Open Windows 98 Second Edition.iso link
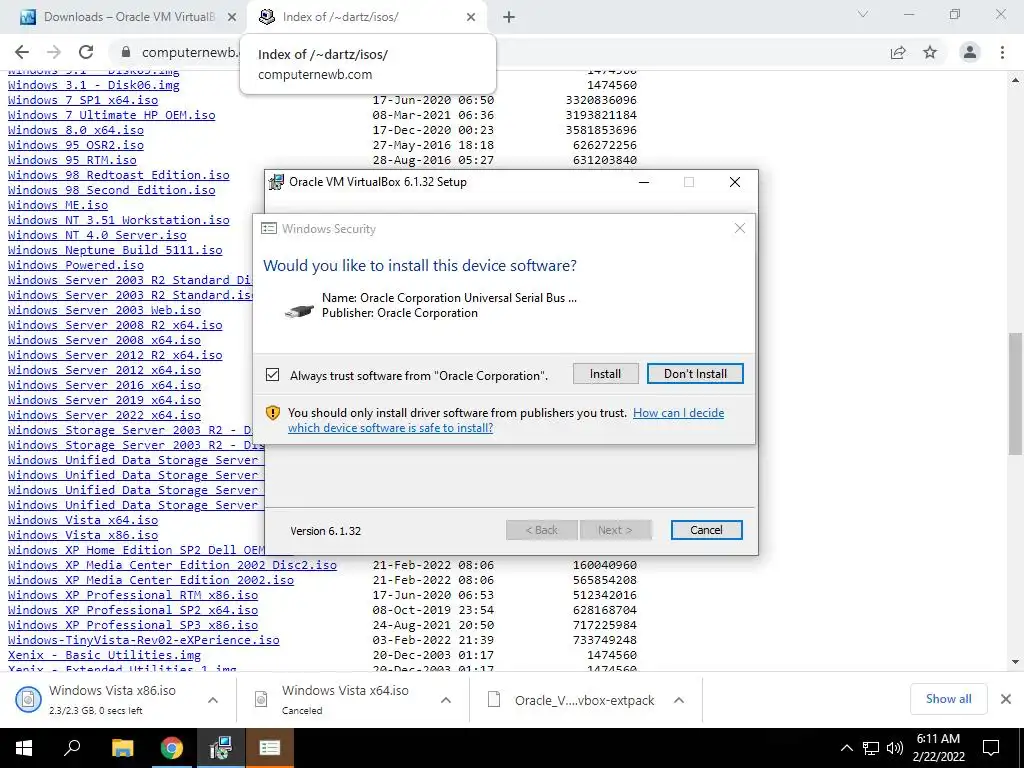1024x768 pixels. pos(112,190)
